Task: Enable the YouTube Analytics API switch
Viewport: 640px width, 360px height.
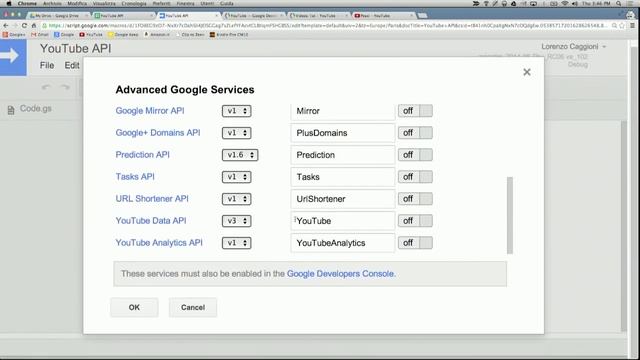Action: [415, 243]
